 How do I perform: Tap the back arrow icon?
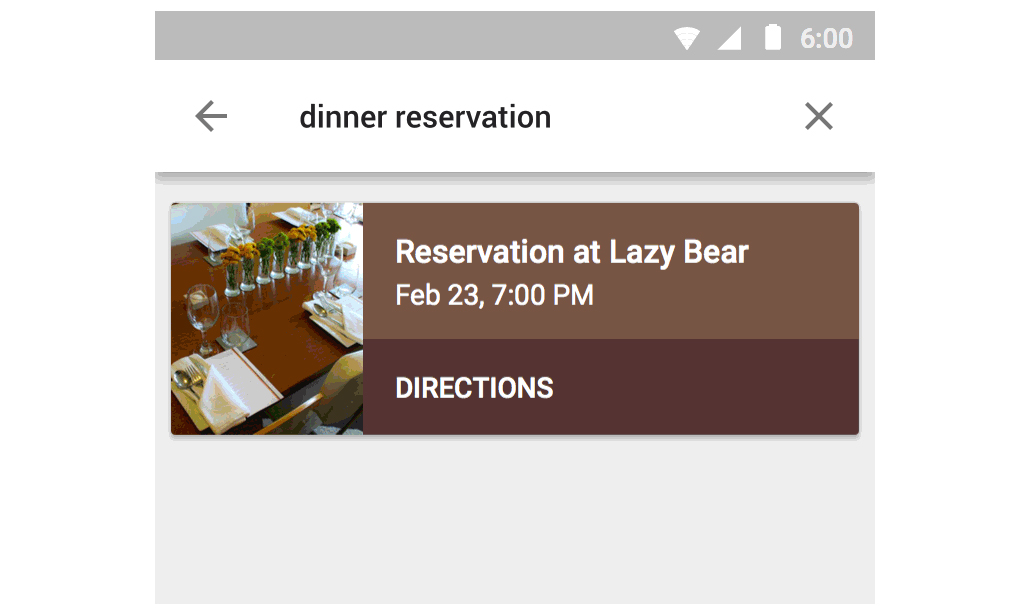click(x=211, y=117)
